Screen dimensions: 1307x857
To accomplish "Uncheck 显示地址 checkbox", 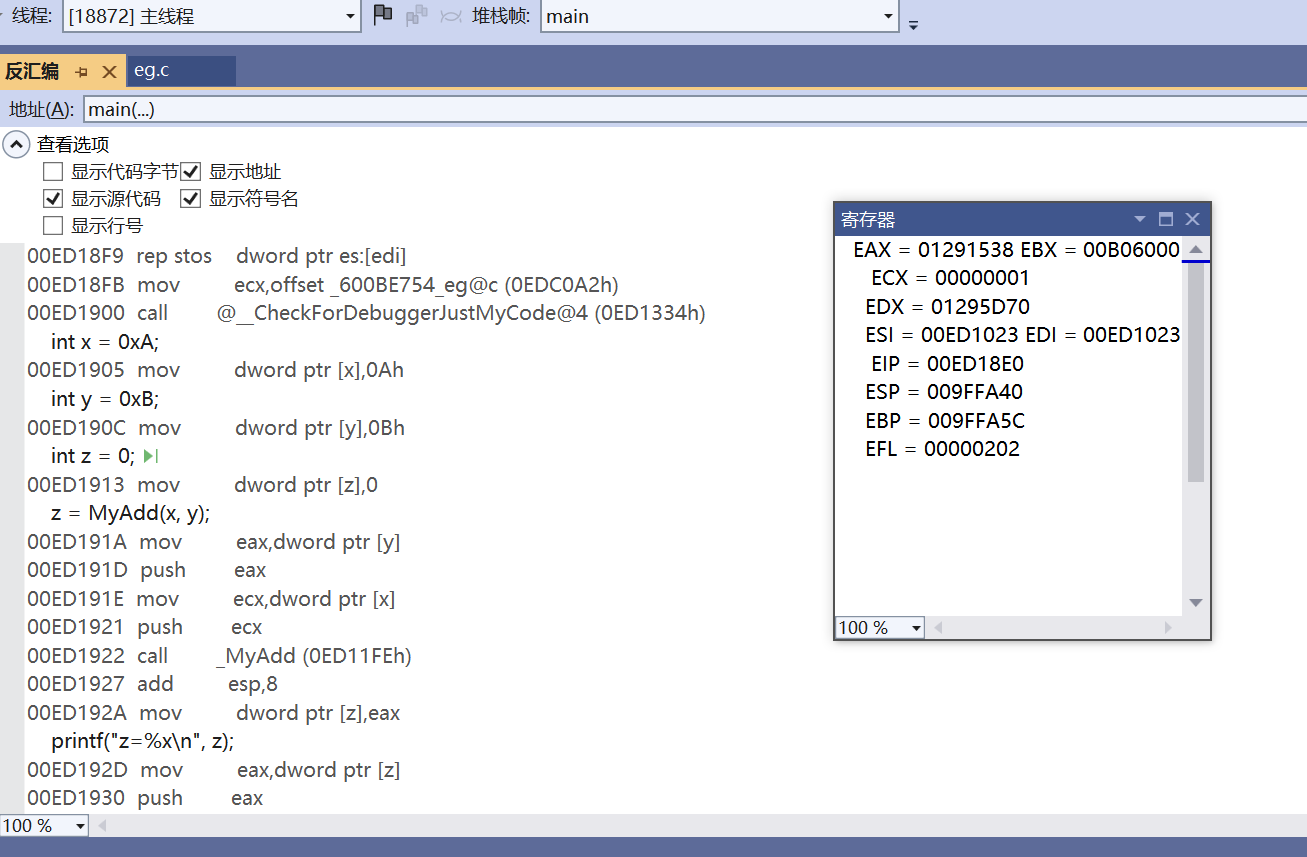I will (x=190, y=172).
